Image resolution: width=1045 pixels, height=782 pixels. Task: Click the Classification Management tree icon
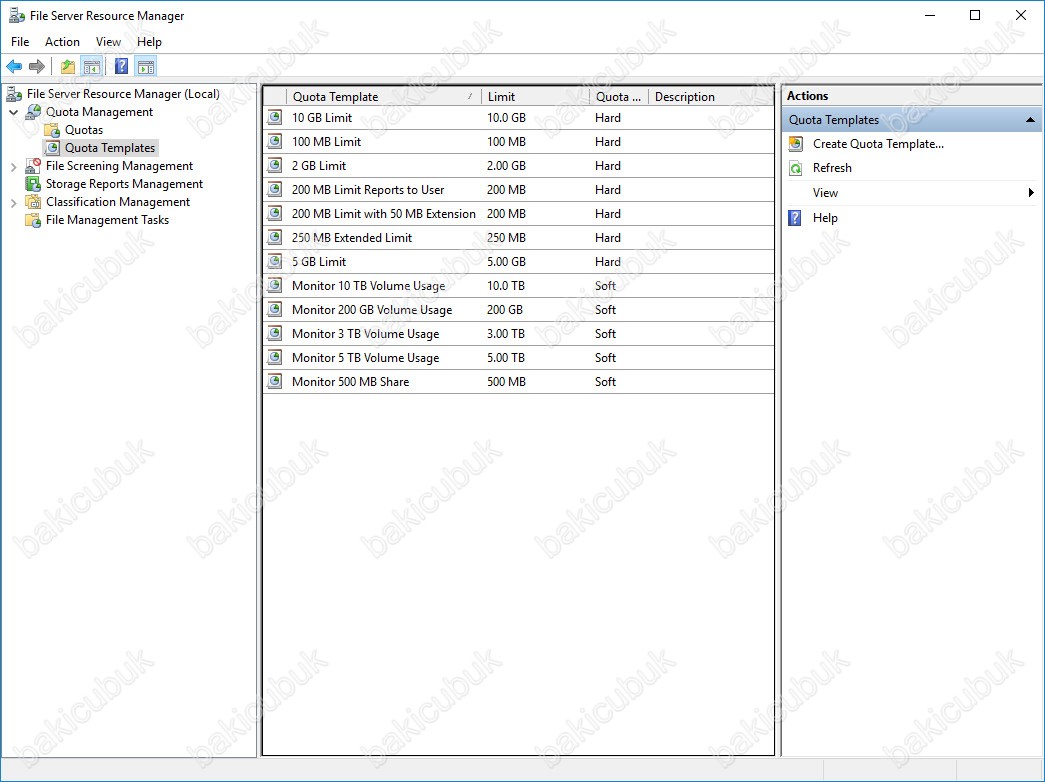tap(33, 202)
